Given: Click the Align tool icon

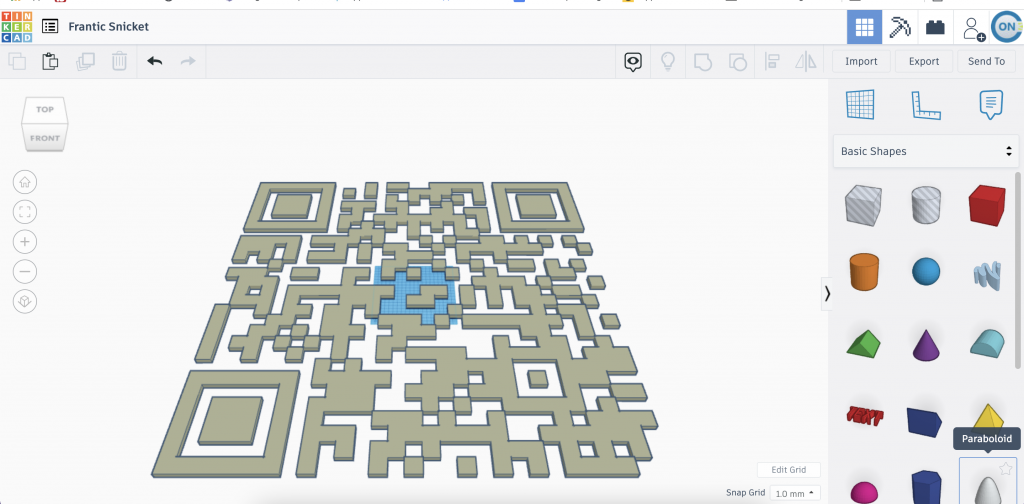Looking at the screenshot, I should coord(772,61).
